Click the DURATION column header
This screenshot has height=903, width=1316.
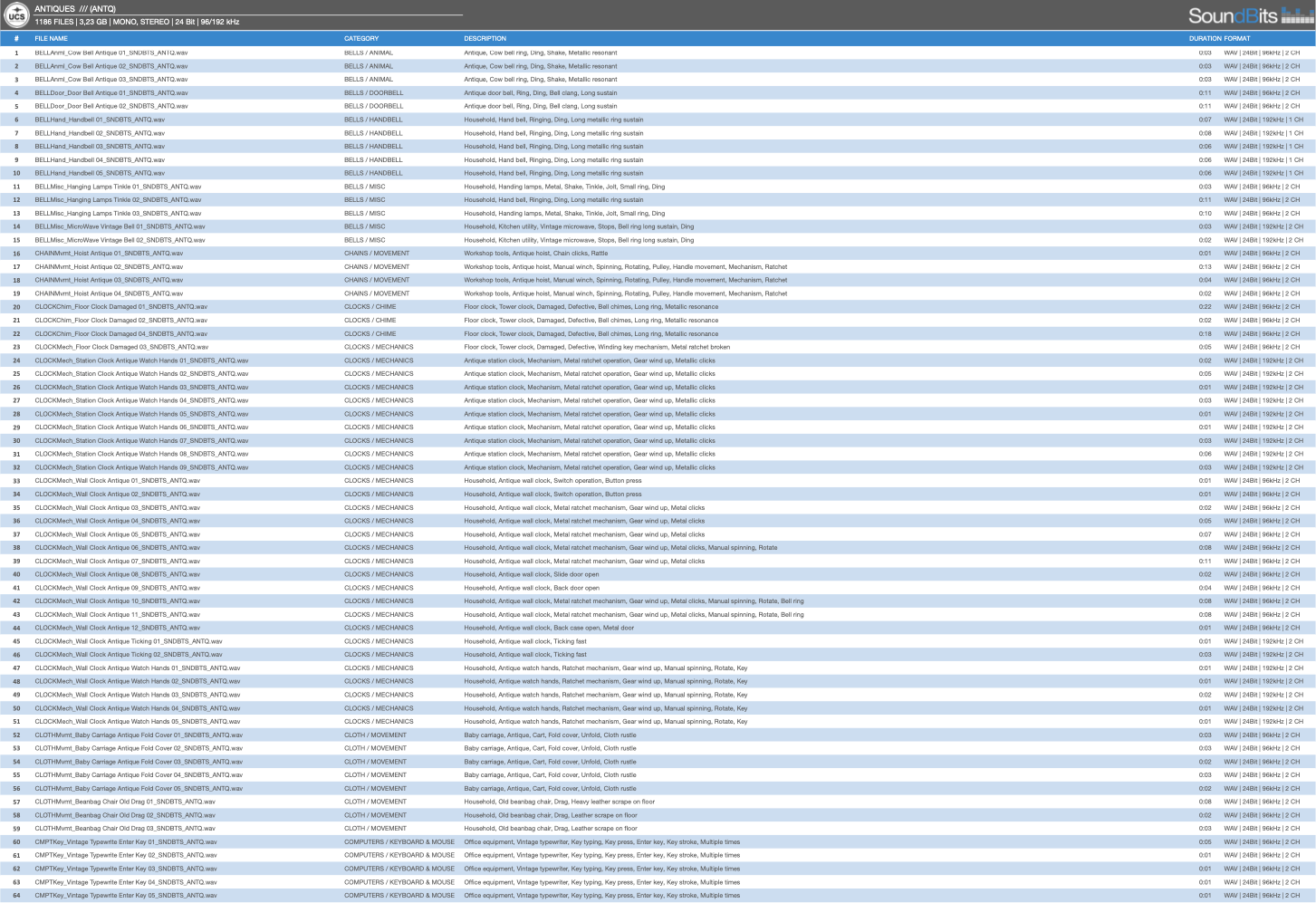click(x=1205, y=39)
